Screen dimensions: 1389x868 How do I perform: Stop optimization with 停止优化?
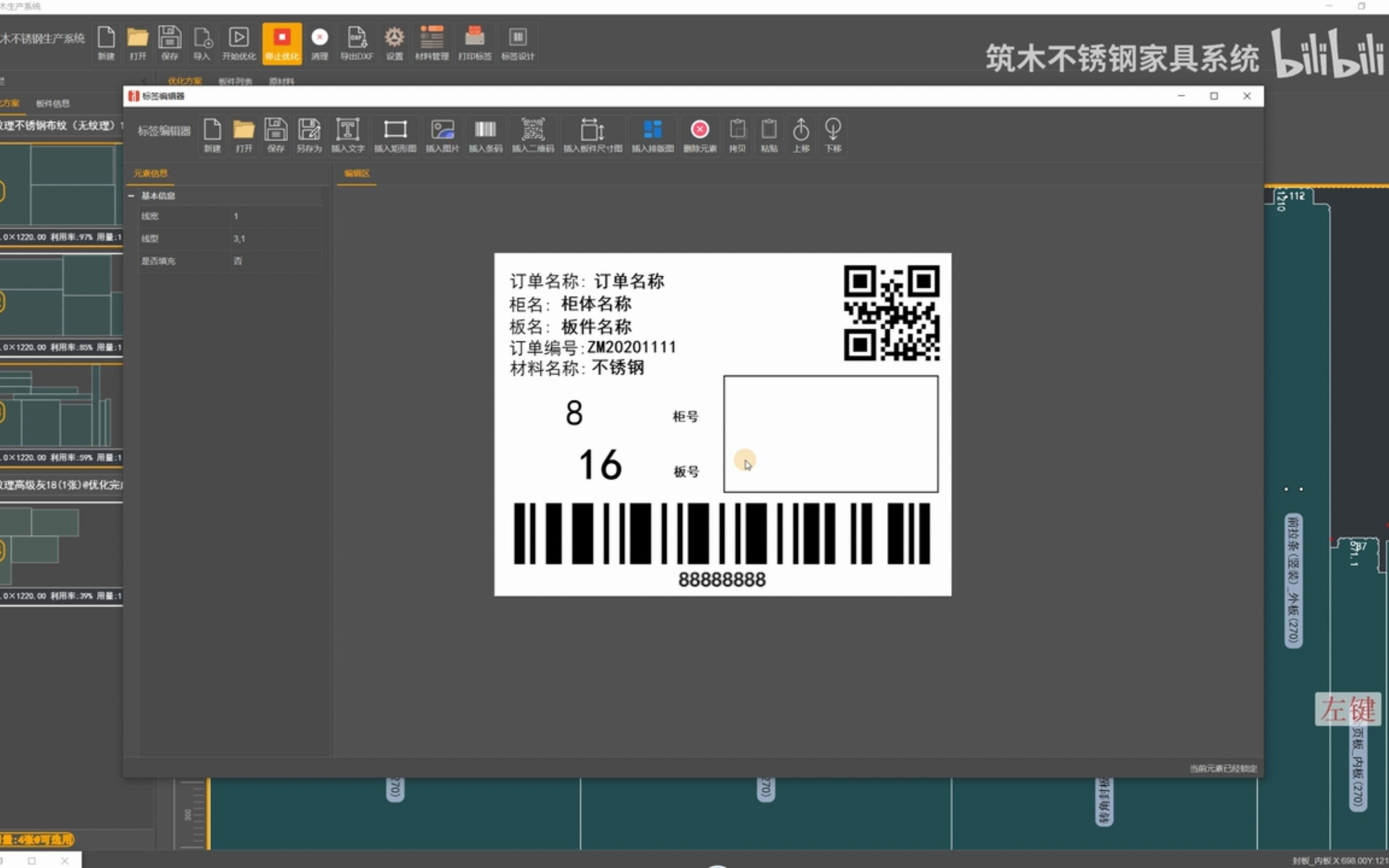click(x=282, y=43)
